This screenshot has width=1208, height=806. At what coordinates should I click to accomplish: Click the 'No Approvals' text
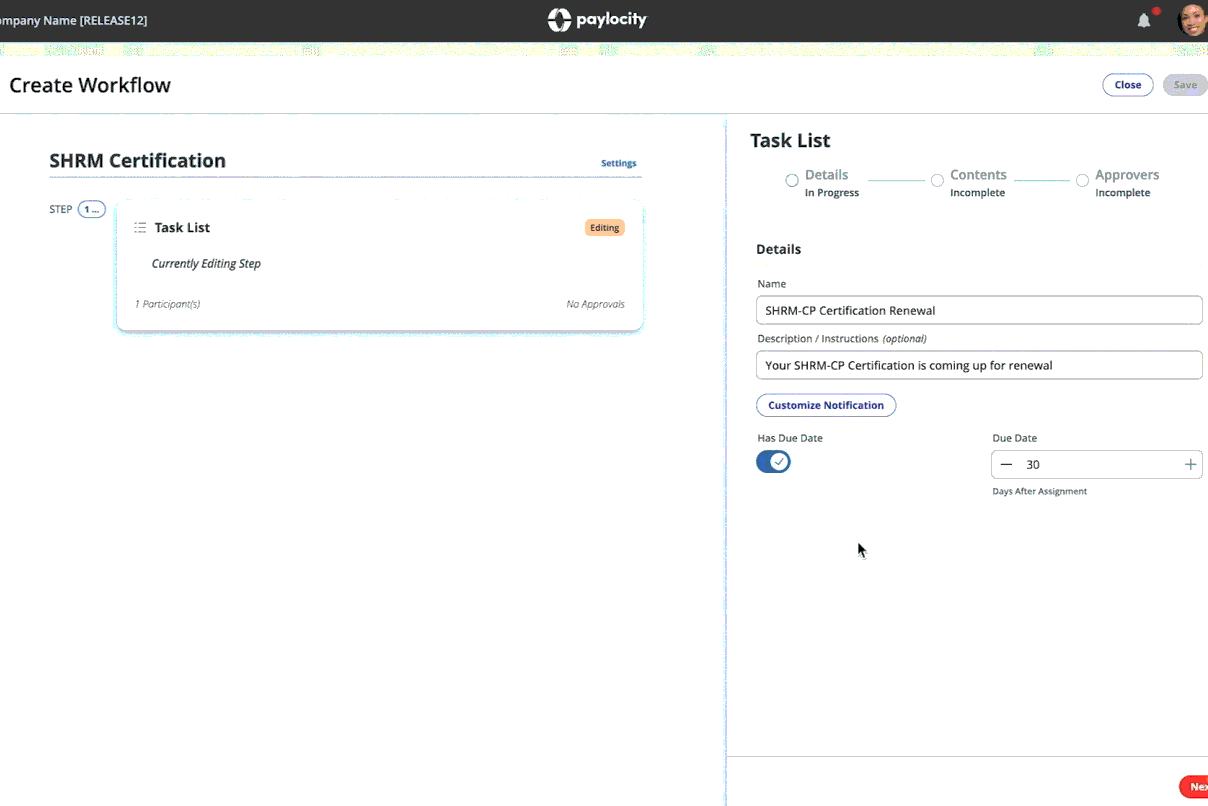tap(595, 304)
